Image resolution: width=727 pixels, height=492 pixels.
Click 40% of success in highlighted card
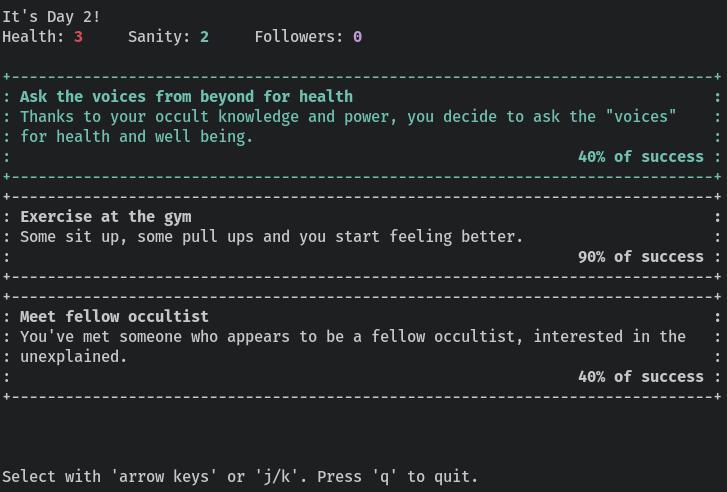640,157
